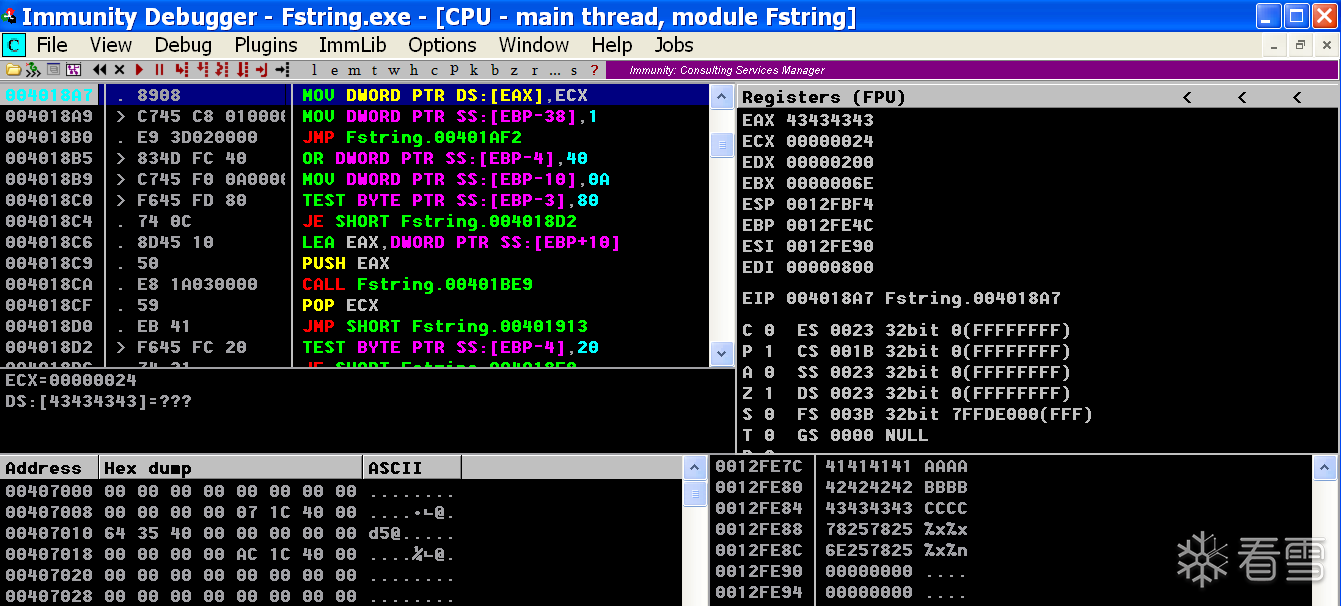Click the dump pane scroll up arrow

pyautogui.click(x=695, y=468)
